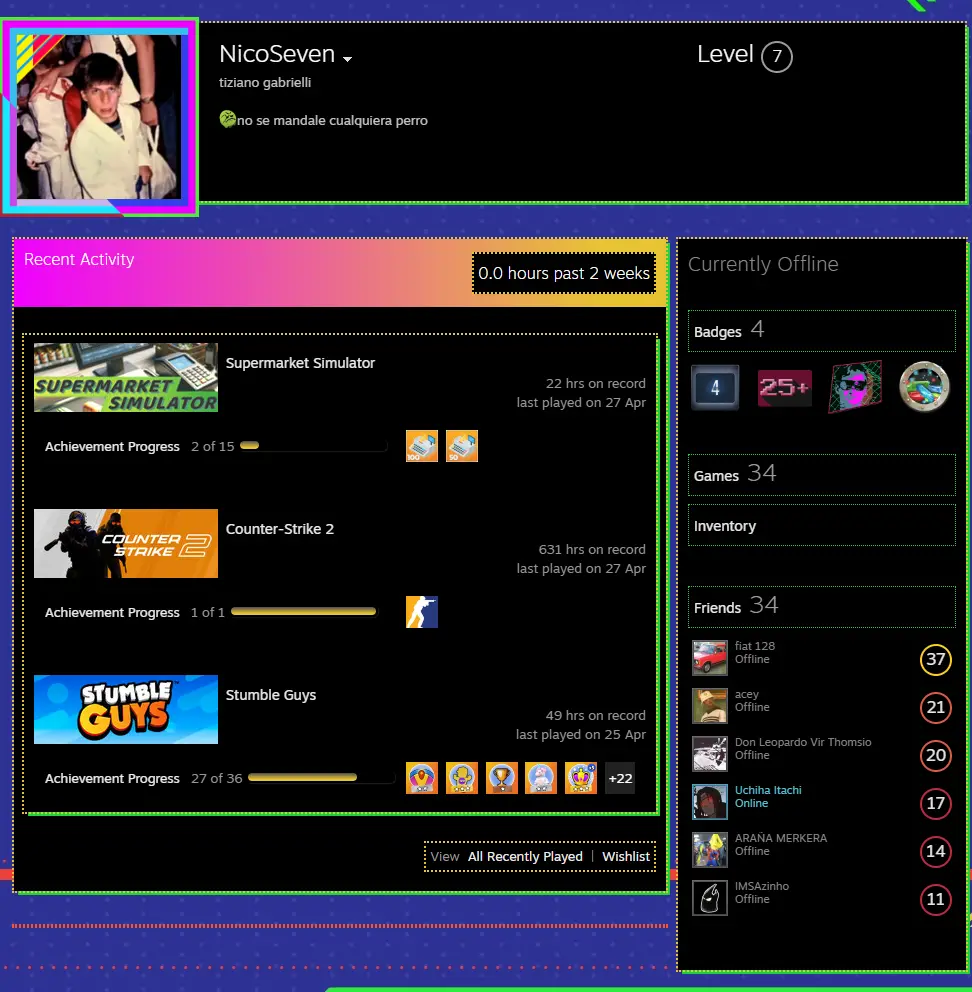
Task: Click the round porthole badge icon
Action: point(924,387)
